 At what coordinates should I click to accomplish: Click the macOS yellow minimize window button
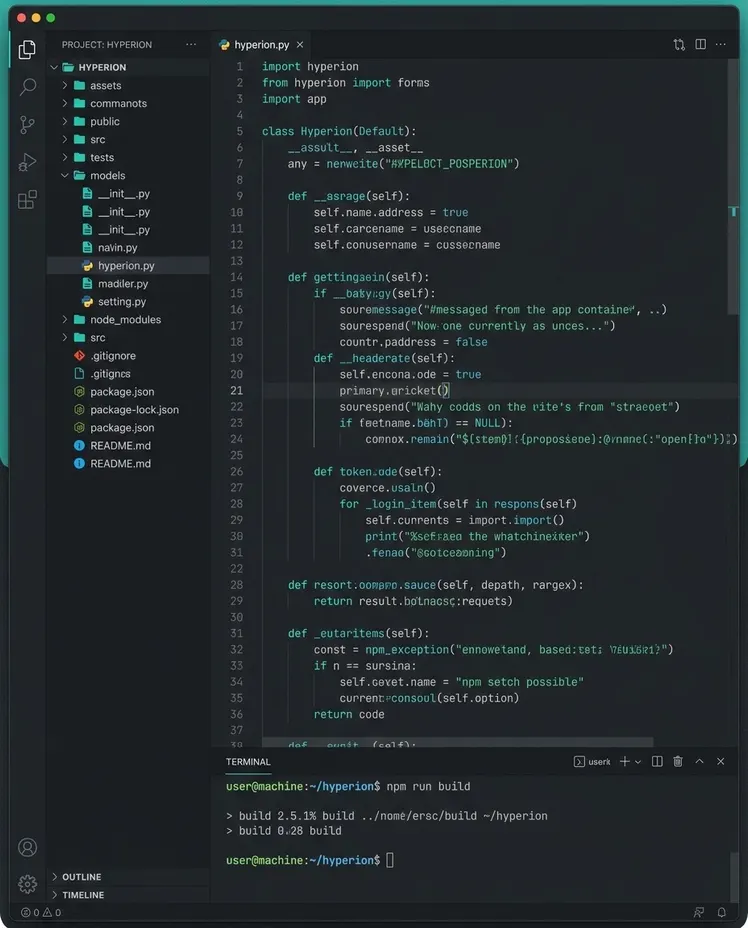coord(36,18)
